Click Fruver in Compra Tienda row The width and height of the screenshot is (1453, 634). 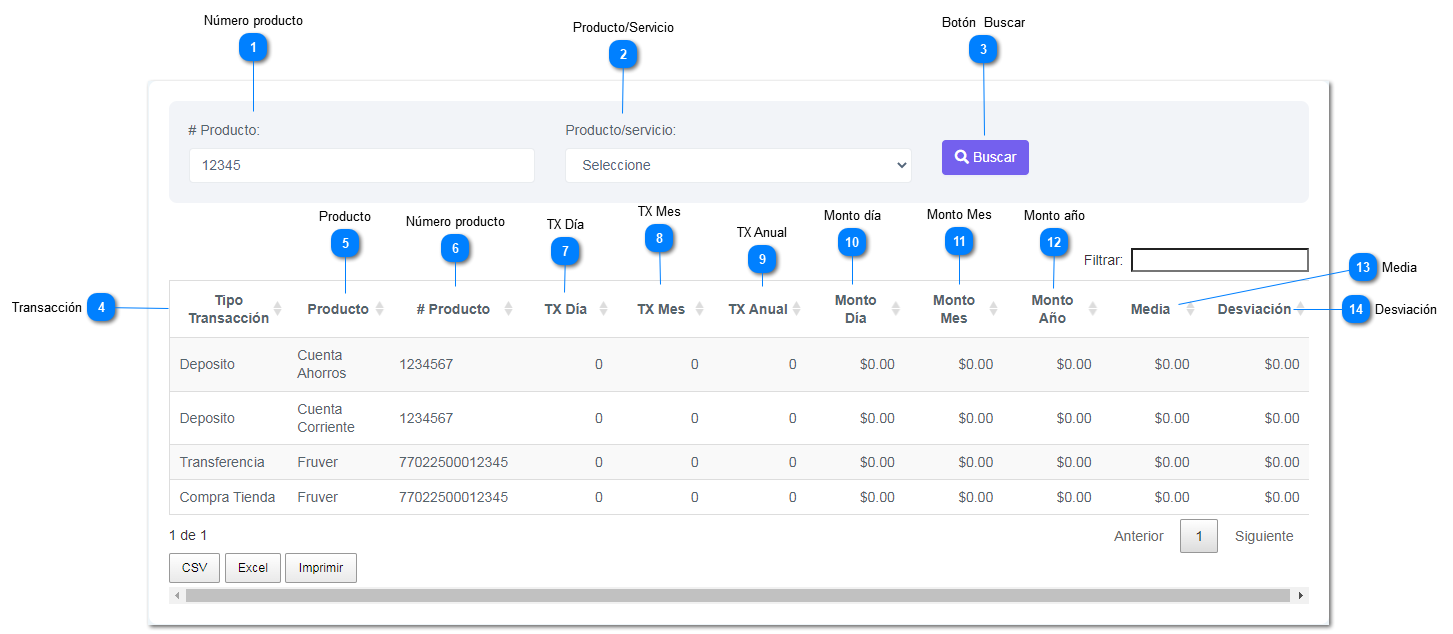click(x=317, y=497)
